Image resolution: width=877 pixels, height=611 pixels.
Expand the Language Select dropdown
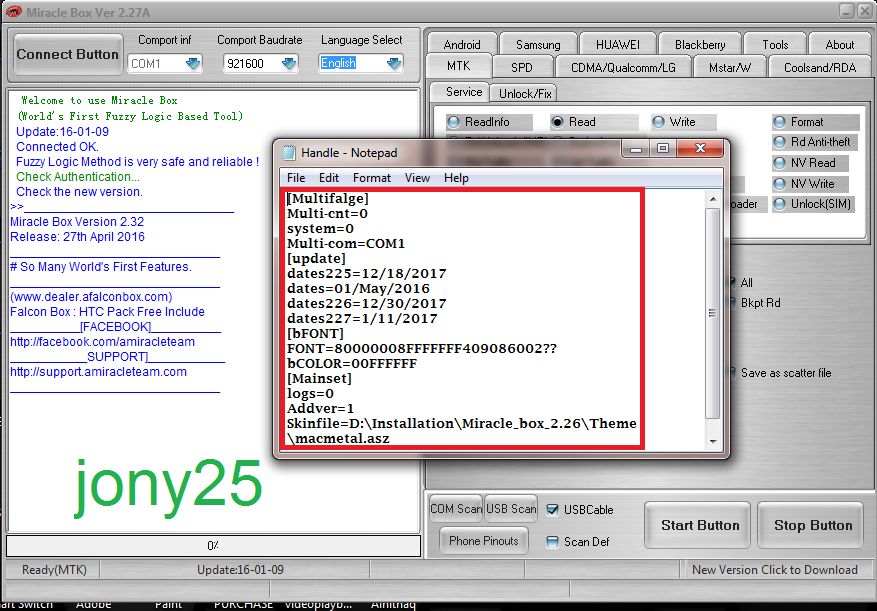(393, 64)
